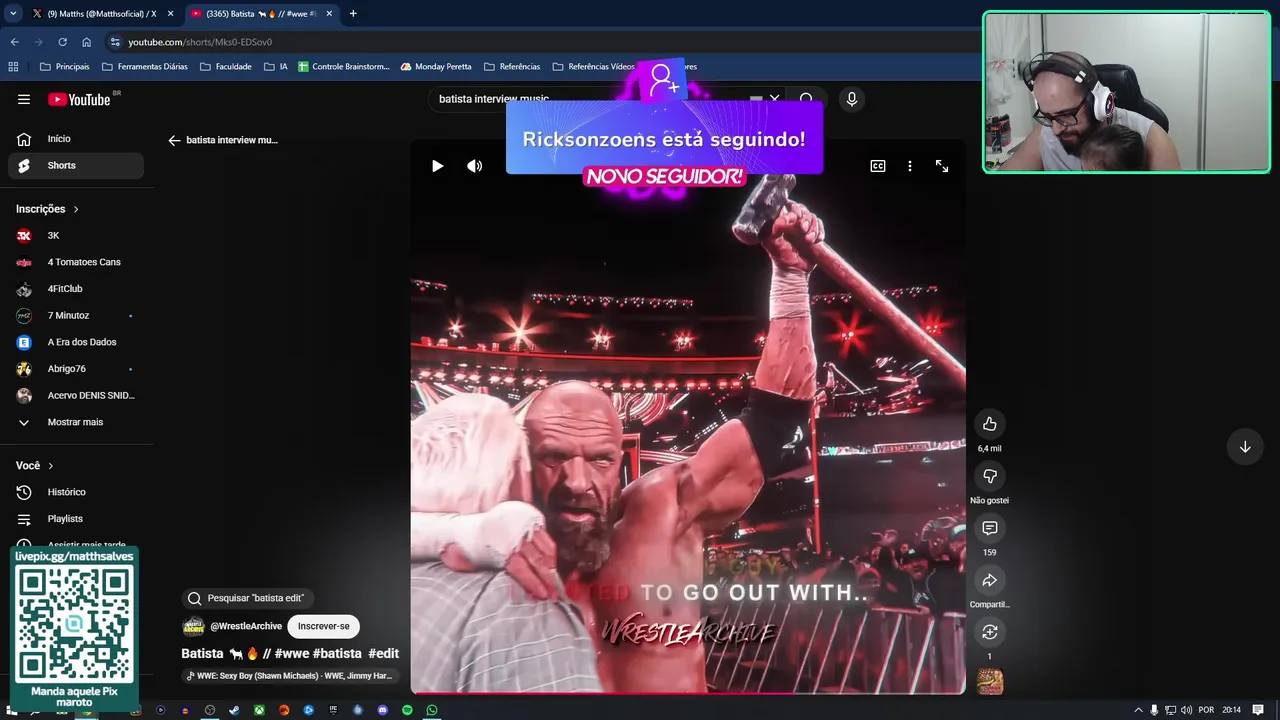Click the address bar URL

pos(200,42)
